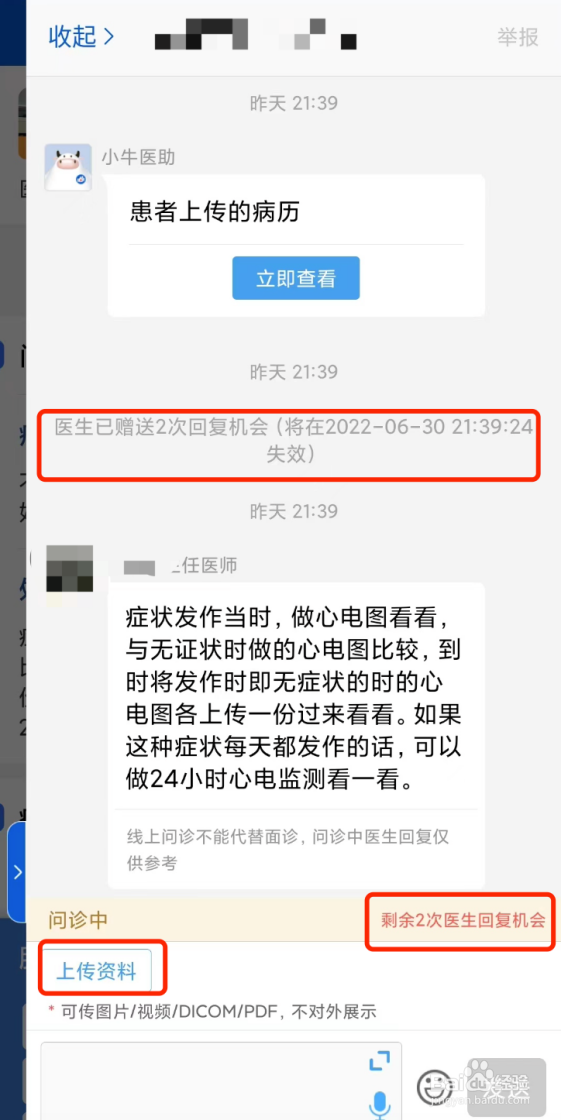The image size is (561, 1120).
Task: Expand the message box with fullscreen icon
Action: point(380,1061)
